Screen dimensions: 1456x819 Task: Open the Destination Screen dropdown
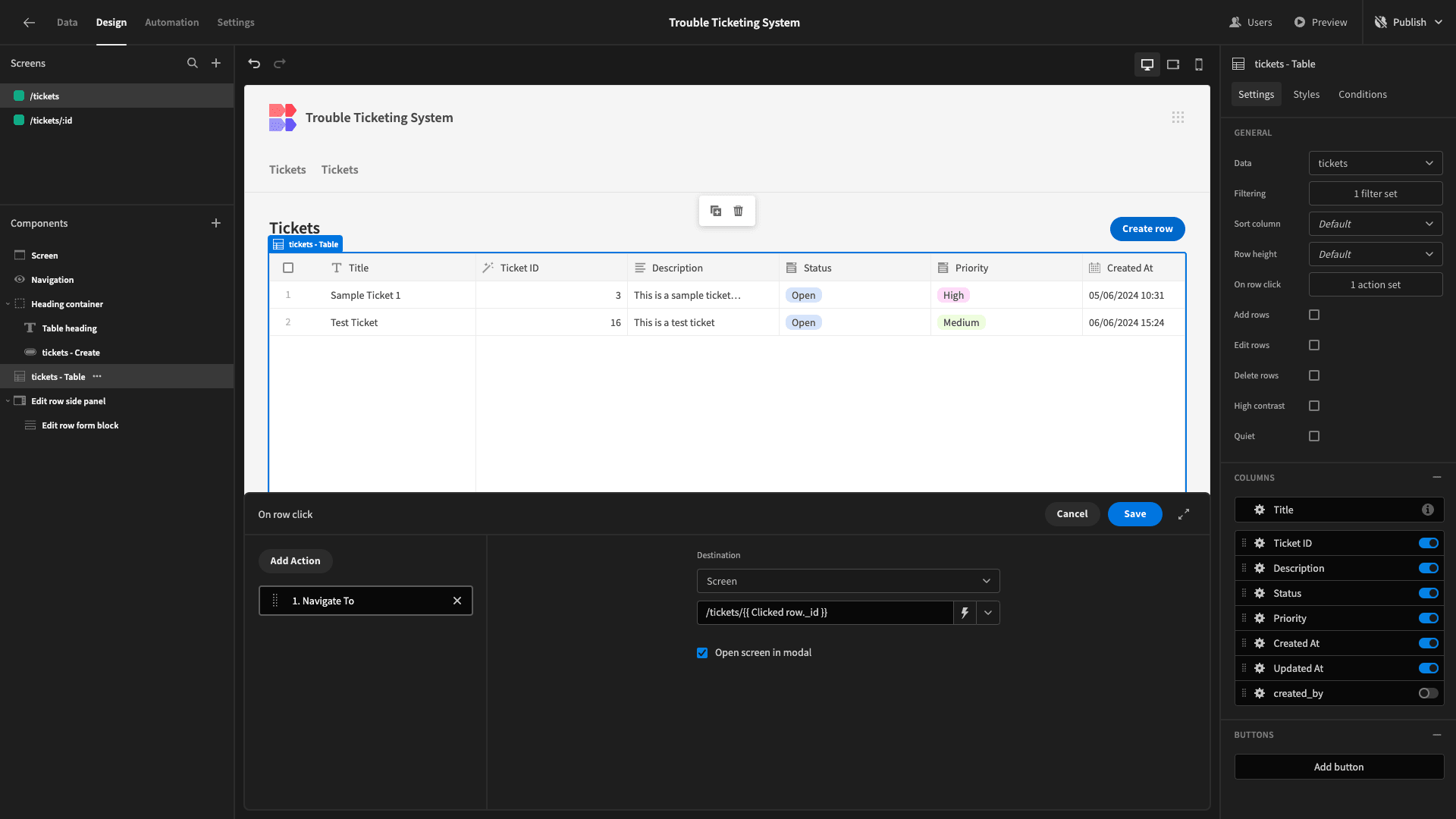tap(848, 581)
